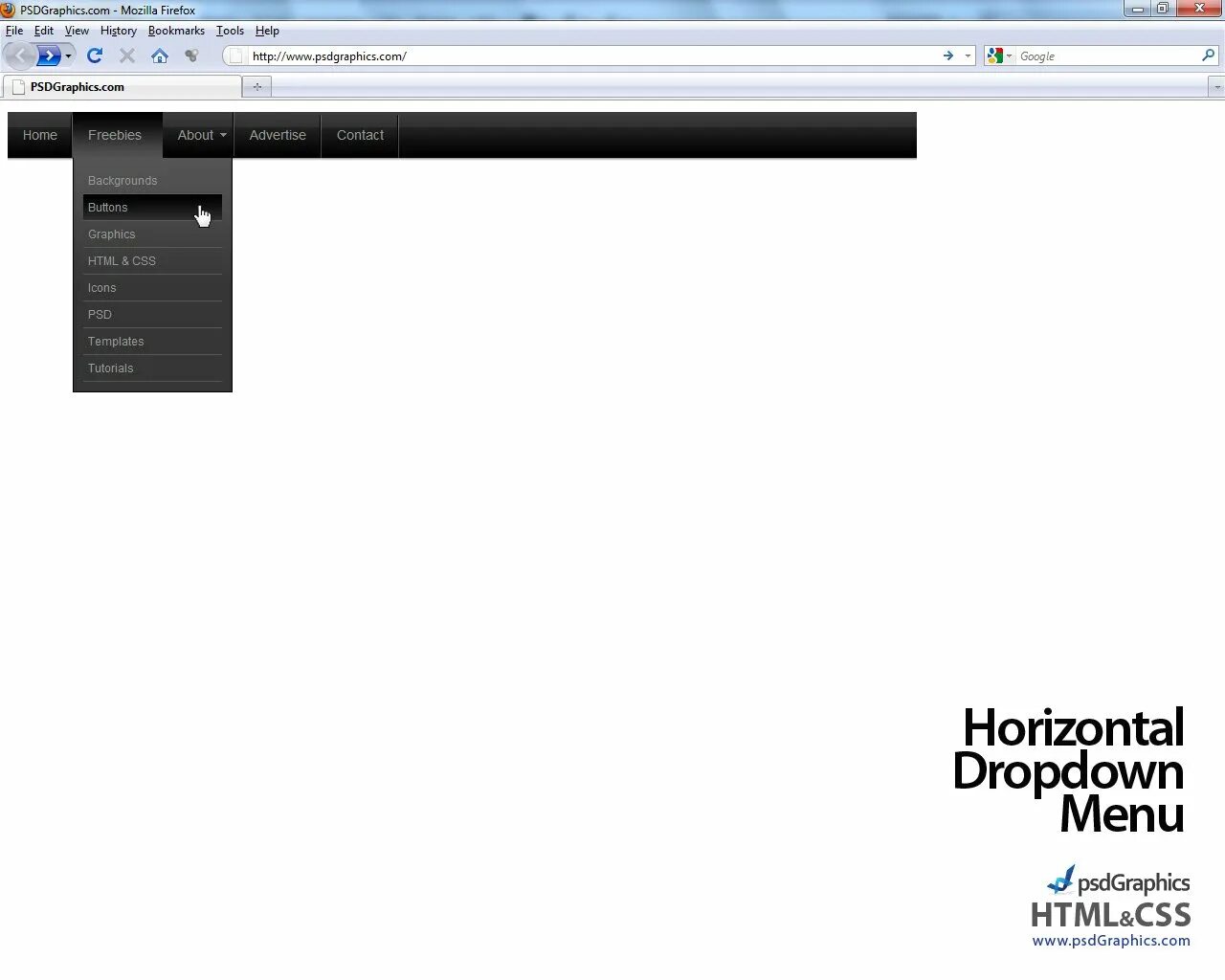Focus the Google search field
The width and height of the screenshot is (1225, 980).
tap(1106, 56)
